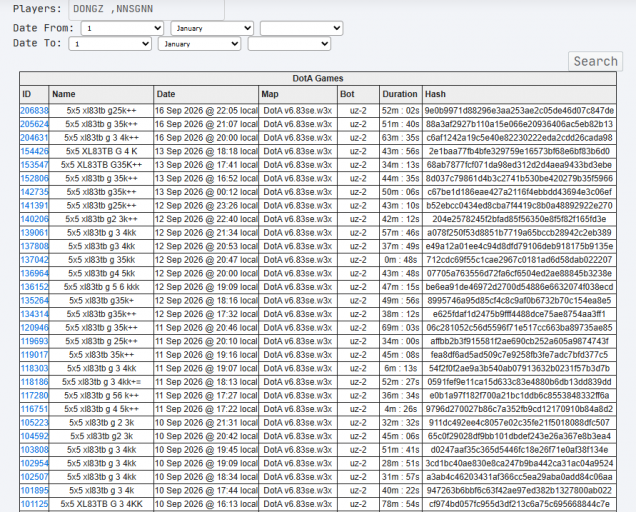Image resolution: width=636 pixels, height=512 pixels.
Task: Open the Date From year dropdown
Action: tap(301, 28)
